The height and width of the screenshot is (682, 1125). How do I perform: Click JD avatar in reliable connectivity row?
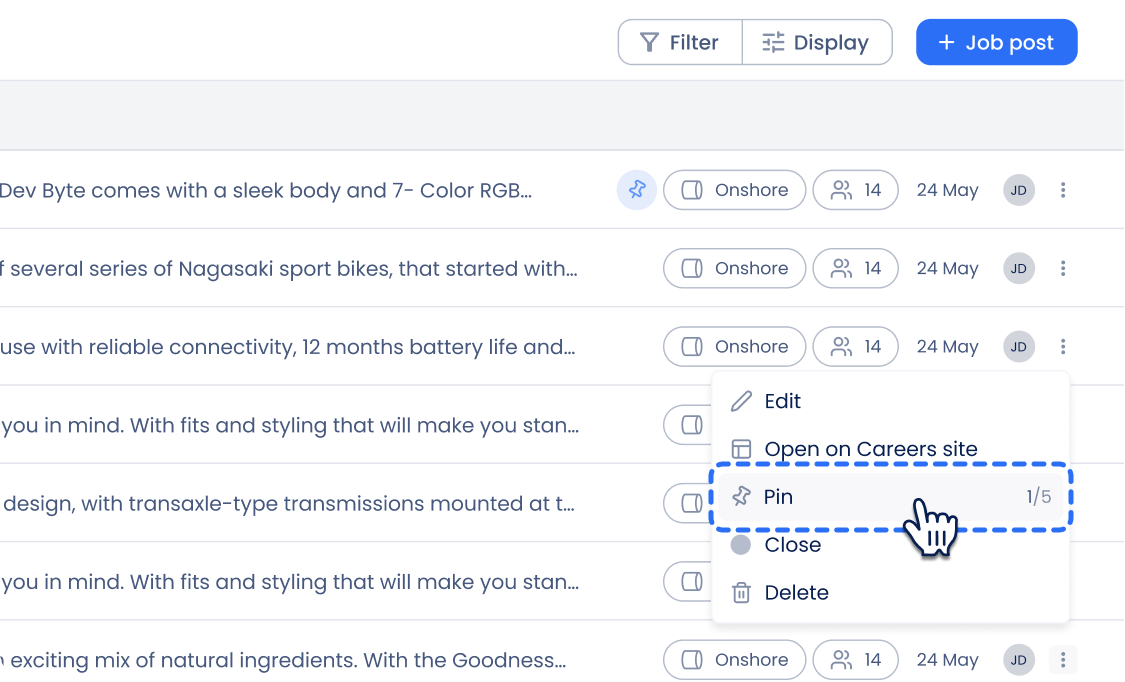click(x=1019, y=346)
